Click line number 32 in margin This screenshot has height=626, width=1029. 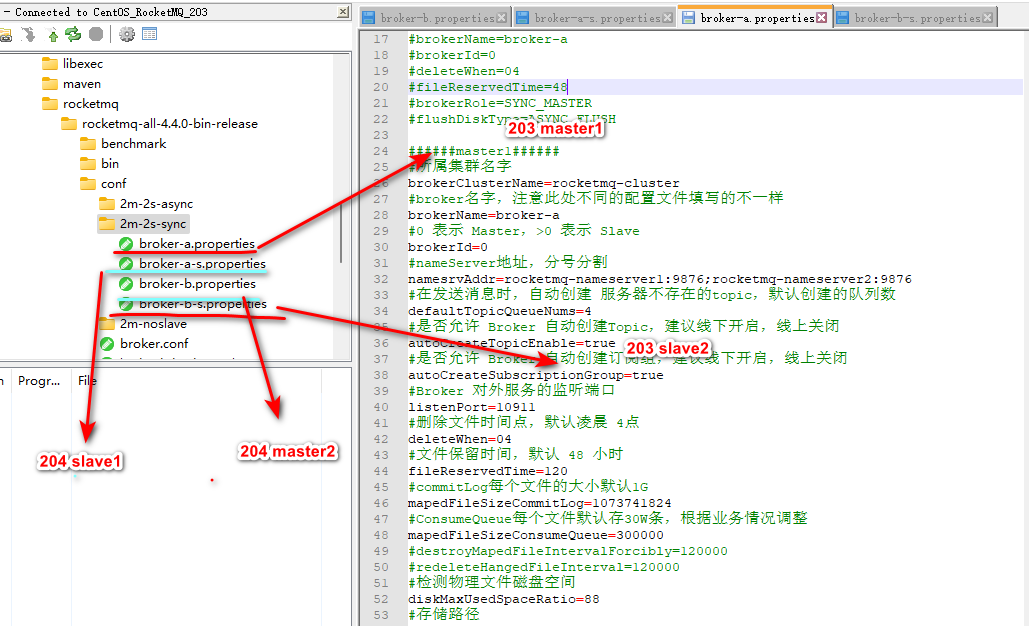tap(381, 280)
